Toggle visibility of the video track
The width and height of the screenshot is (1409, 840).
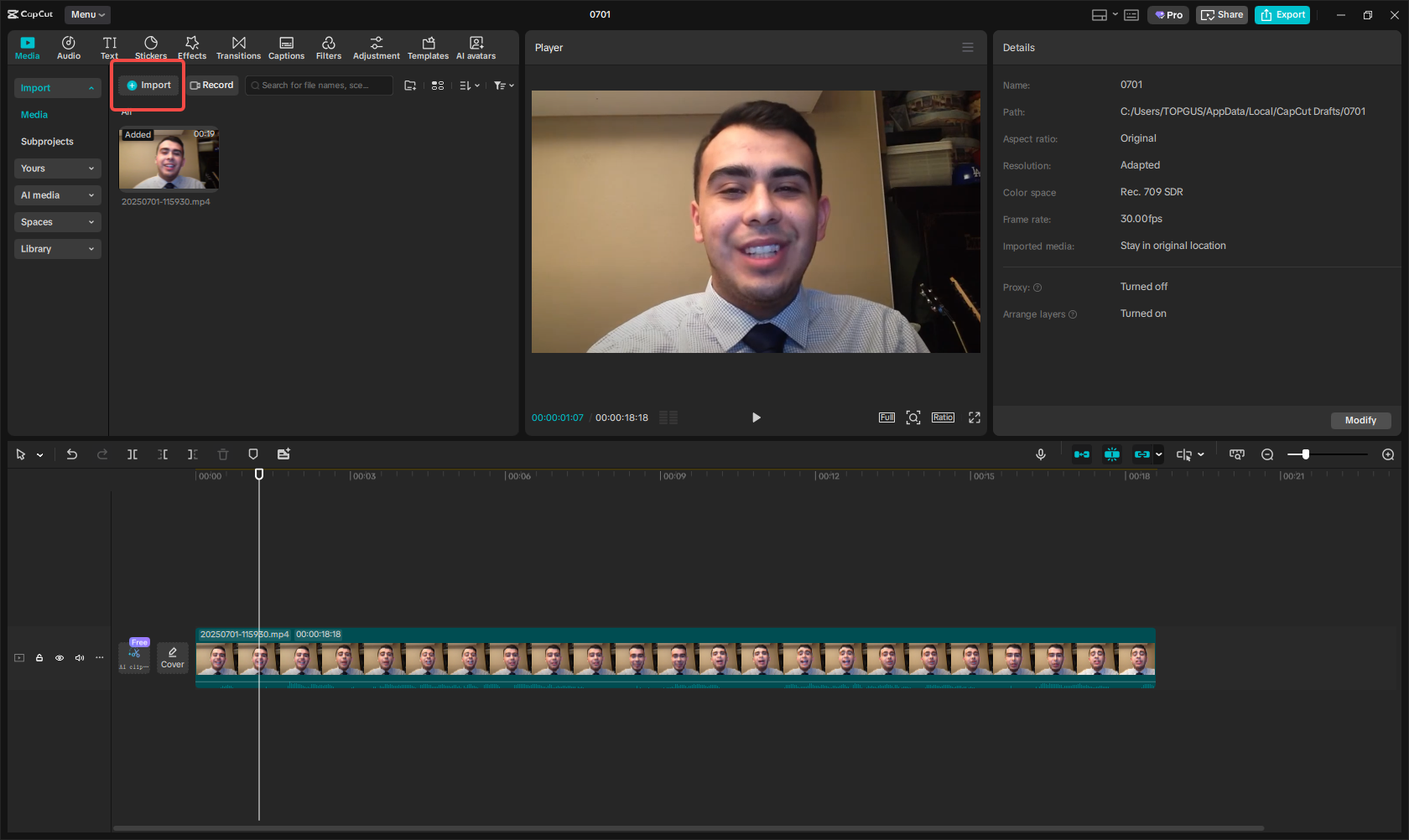pos(59,658)
